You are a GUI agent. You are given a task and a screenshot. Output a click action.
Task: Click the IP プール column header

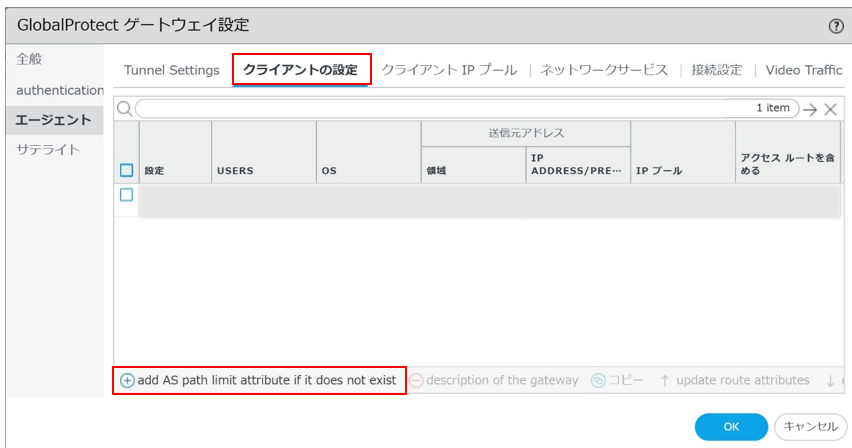pos(683,152)
